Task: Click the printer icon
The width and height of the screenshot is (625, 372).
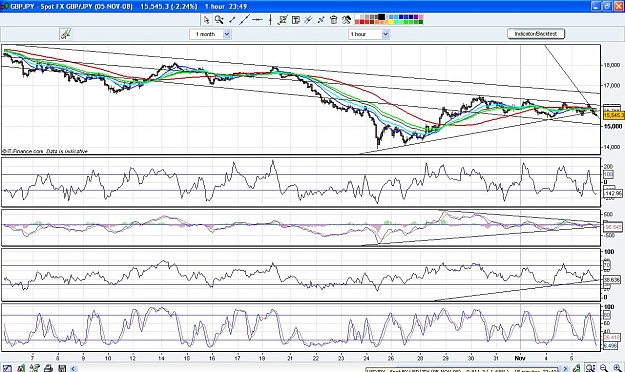Action: coord(48,368)
